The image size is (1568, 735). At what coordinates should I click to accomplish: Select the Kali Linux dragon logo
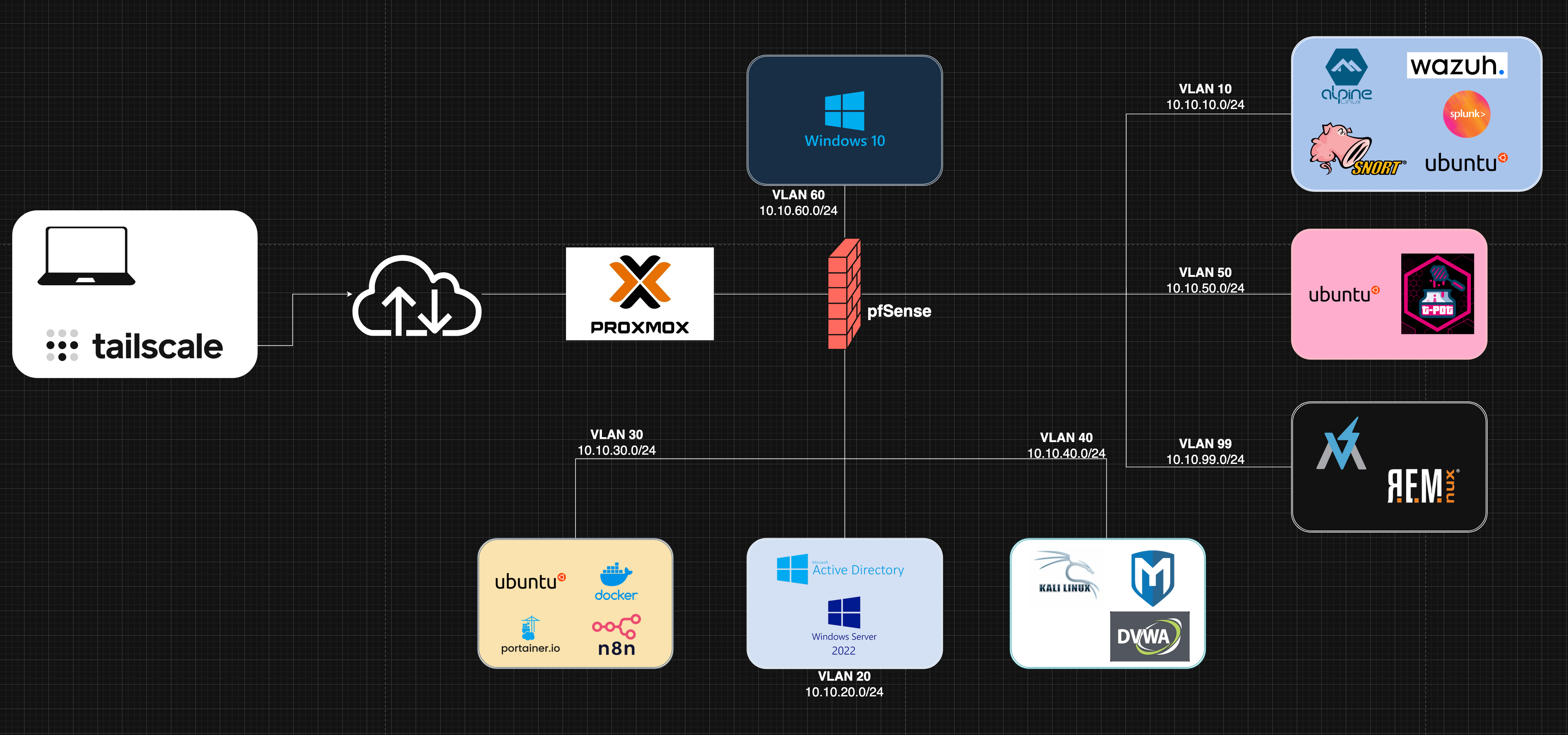[1067, 574]
